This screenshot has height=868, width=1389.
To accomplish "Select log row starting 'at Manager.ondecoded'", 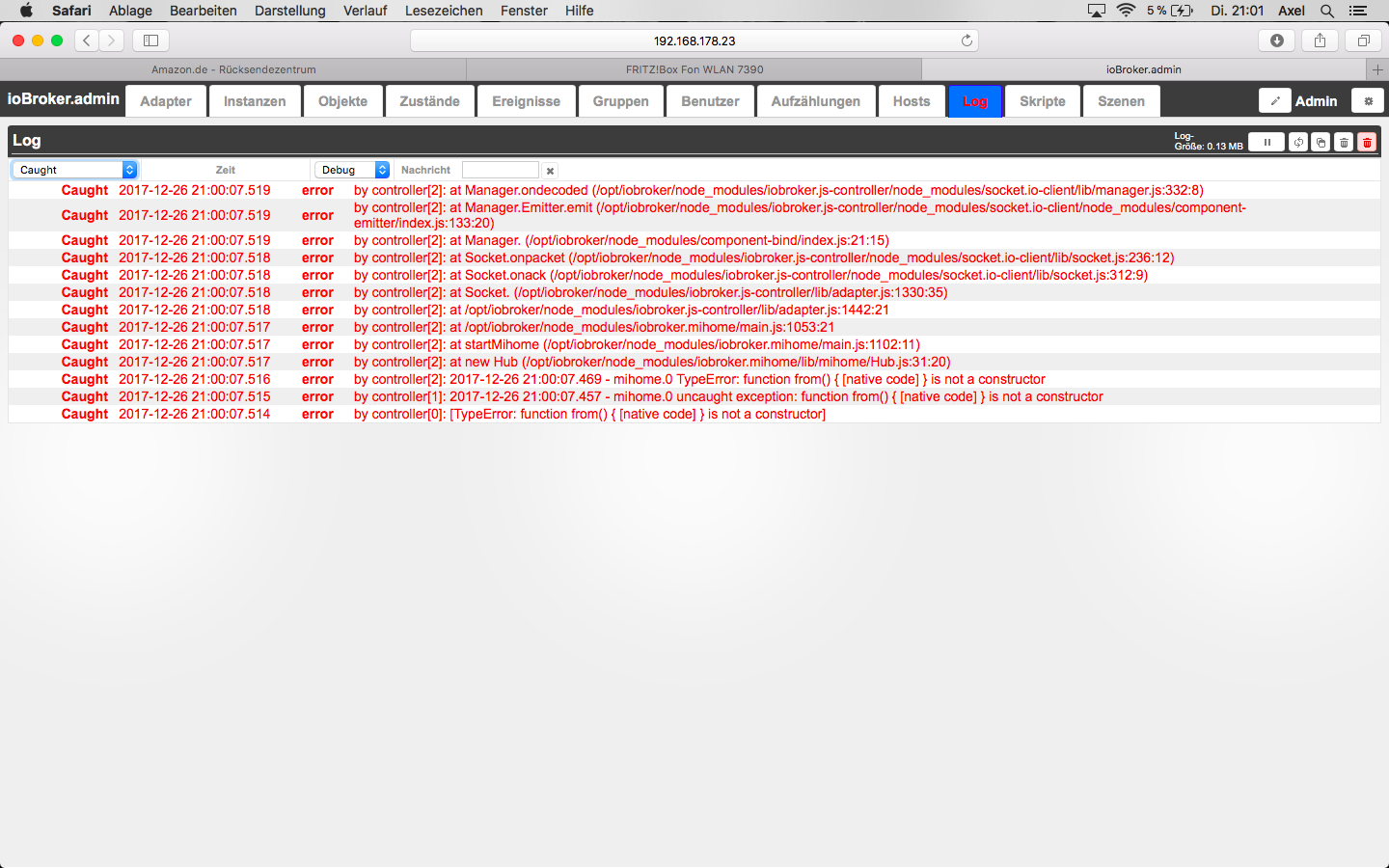I will coord(694,190).
